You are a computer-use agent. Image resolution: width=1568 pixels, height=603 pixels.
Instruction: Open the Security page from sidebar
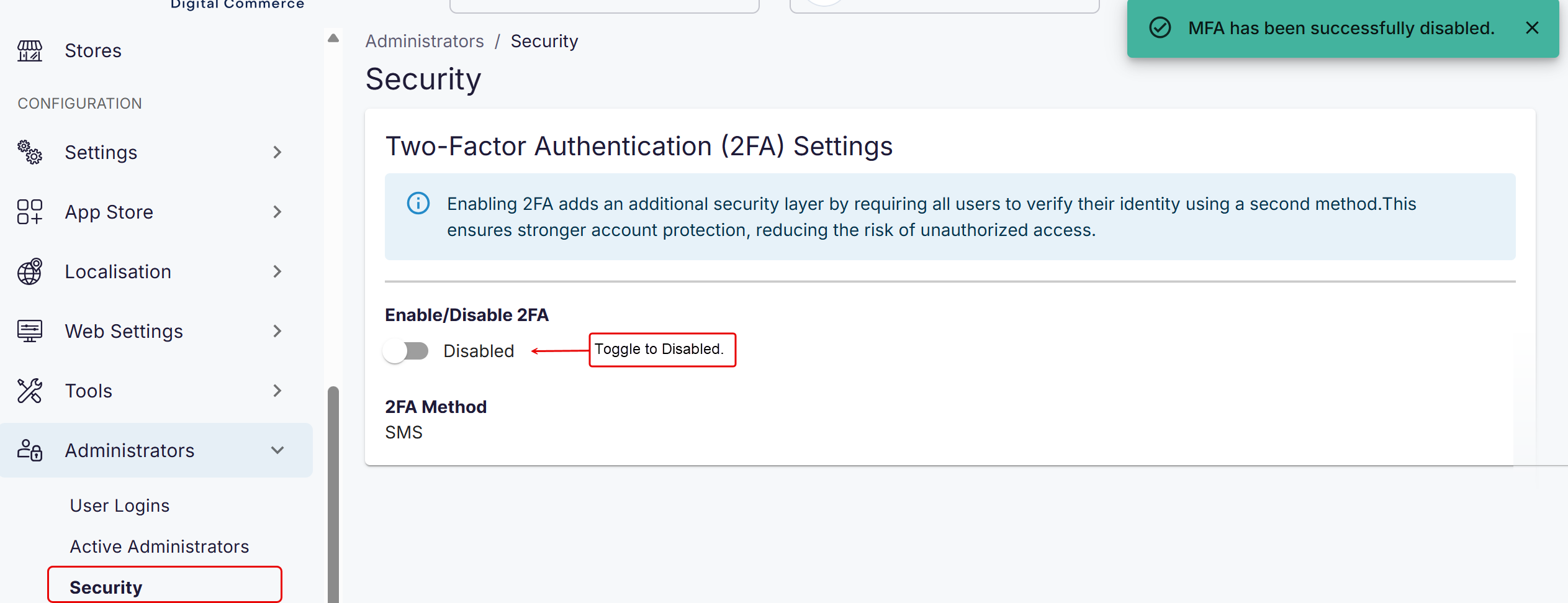[105, 586]
